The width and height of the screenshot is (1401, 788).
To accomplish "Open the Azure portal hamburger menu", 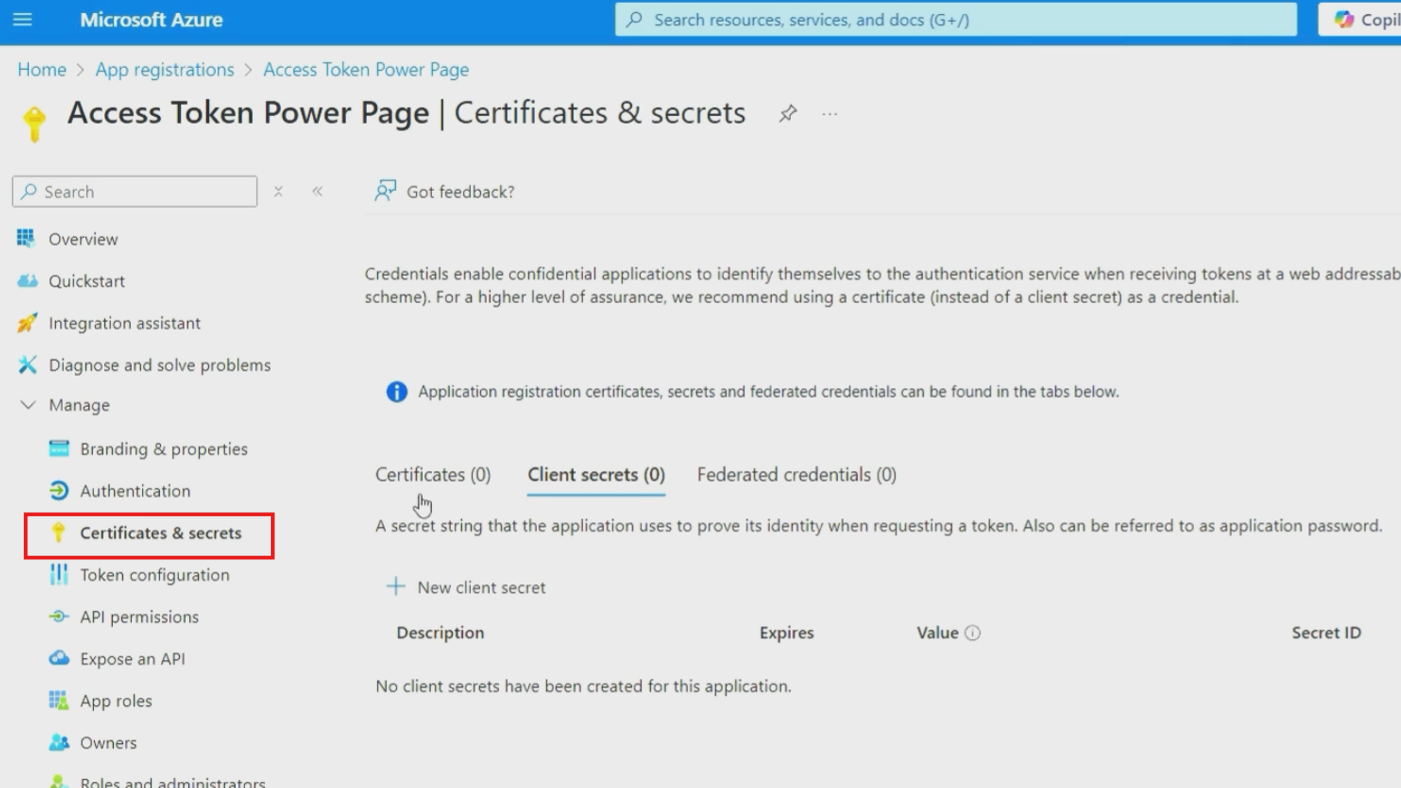I will [x=22, y=19].
